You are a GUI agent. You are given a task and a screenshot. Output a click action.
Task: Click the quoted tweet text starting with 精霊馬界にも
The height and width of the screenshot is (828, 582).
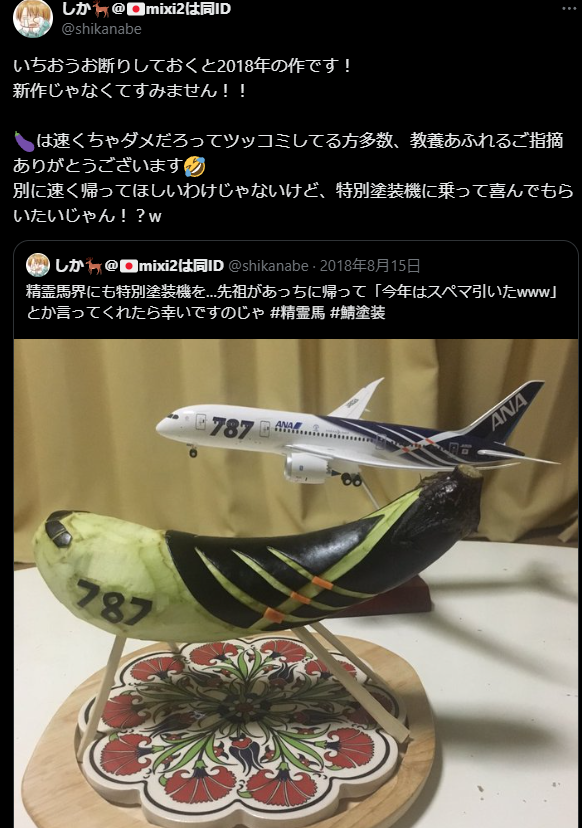click(292, 302)
